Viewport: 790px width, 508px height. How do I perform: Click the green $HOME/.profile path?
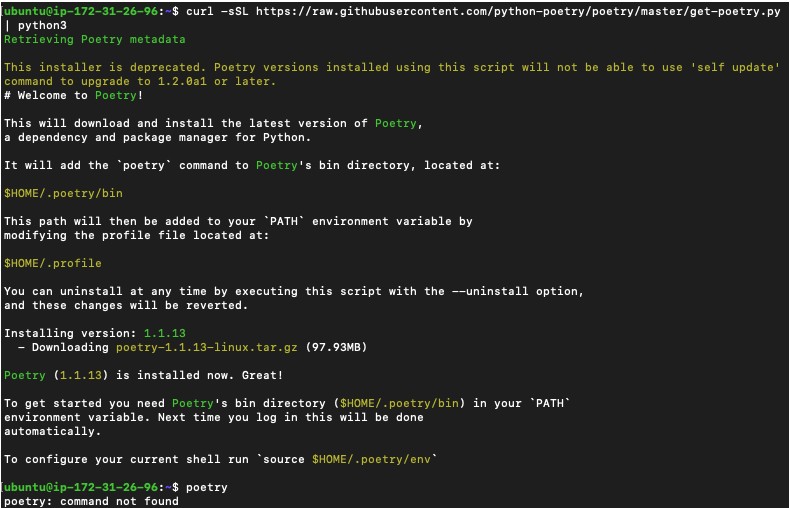pos(52,263)
